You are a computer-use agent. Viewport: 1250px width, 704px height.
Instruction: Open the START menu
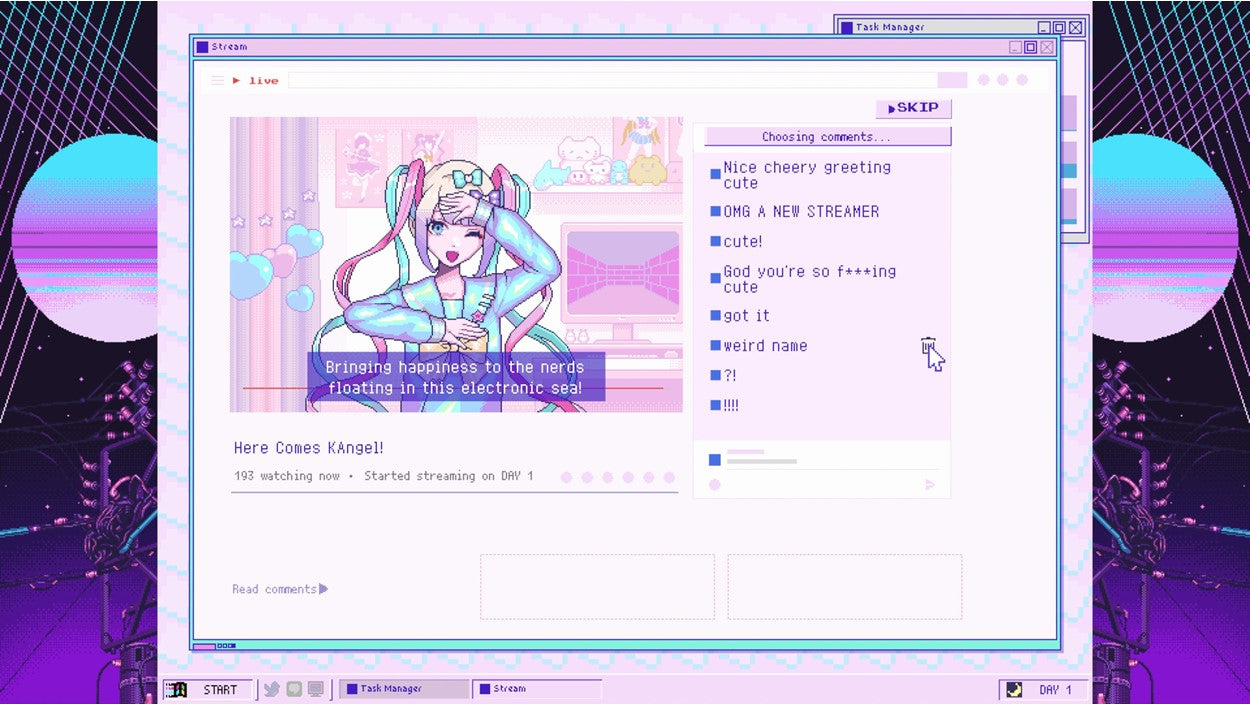point(208,689)
